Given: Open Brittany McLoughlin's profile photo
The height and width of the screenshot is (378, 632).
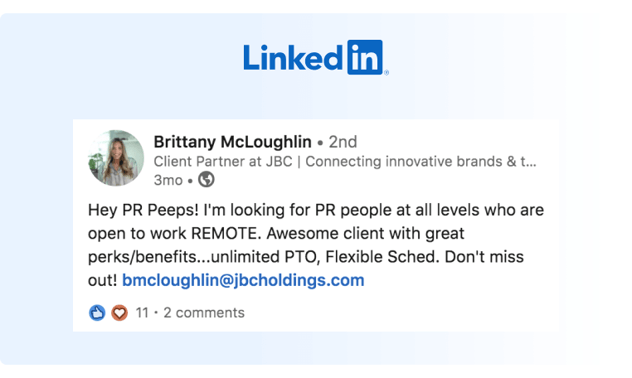Looking at the screenshot, I should (x=116, y=158).
